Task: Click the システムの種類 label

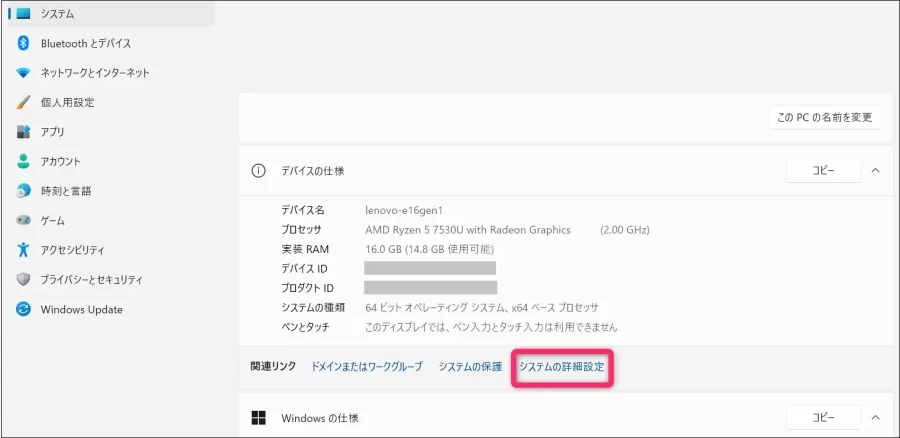Action: click(x=313, y=308)
